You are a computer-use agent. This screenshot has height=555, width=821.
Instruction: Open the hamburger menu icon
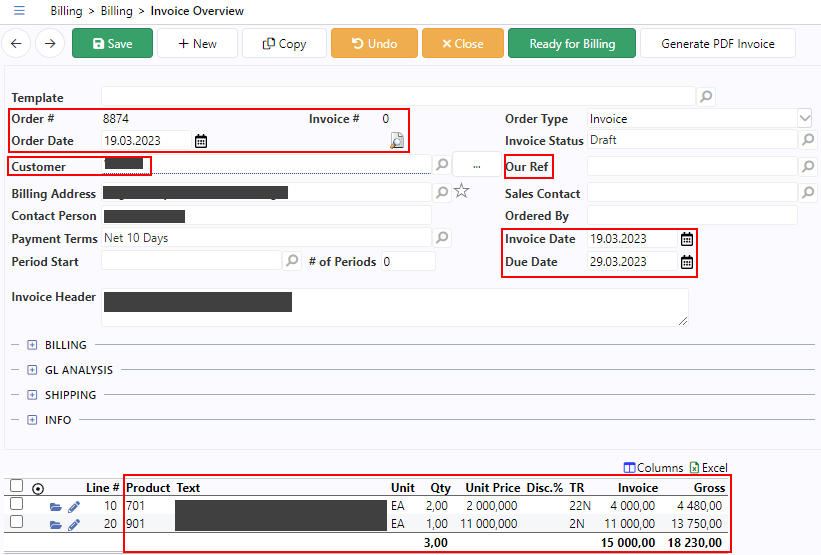coord(19,11)
